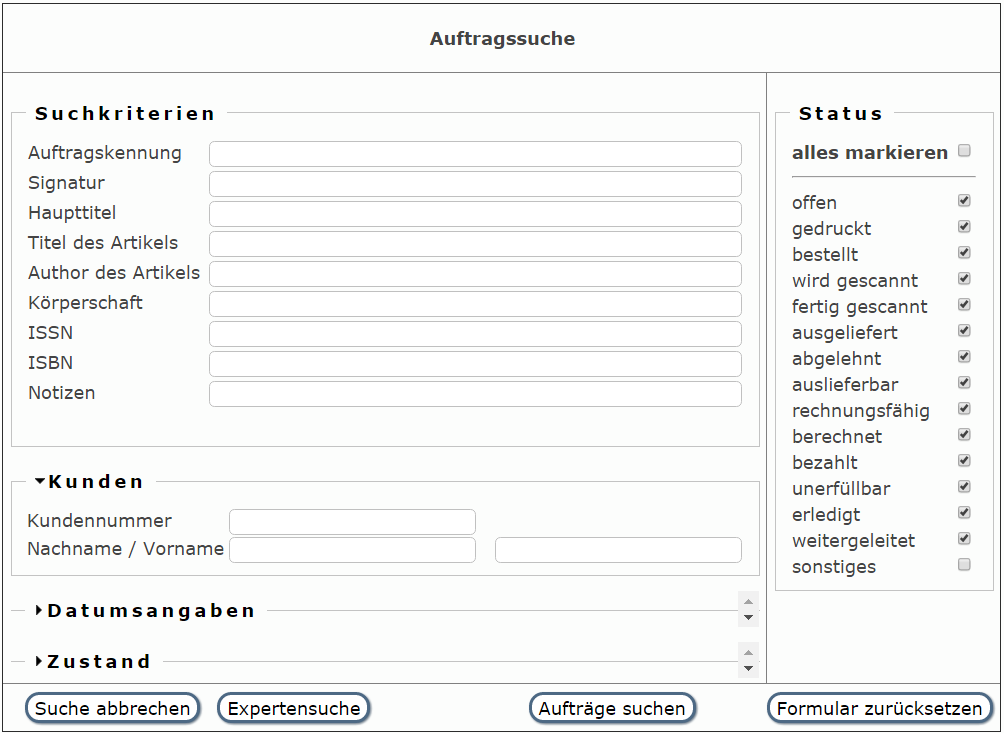Click into the ISBN text field
Viewport: 1004px width, 733px height.
pyautogui.click(x=475, y=364)
